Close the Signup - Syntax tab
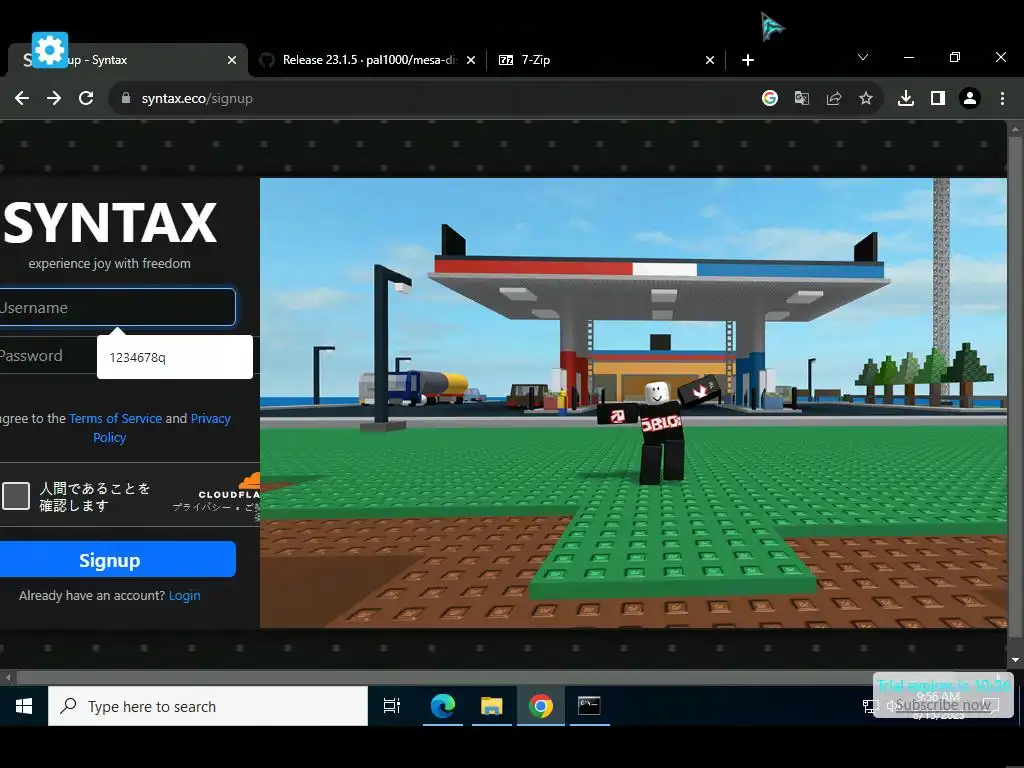This screenshot has height=768, width=1024. coord(232,60)
